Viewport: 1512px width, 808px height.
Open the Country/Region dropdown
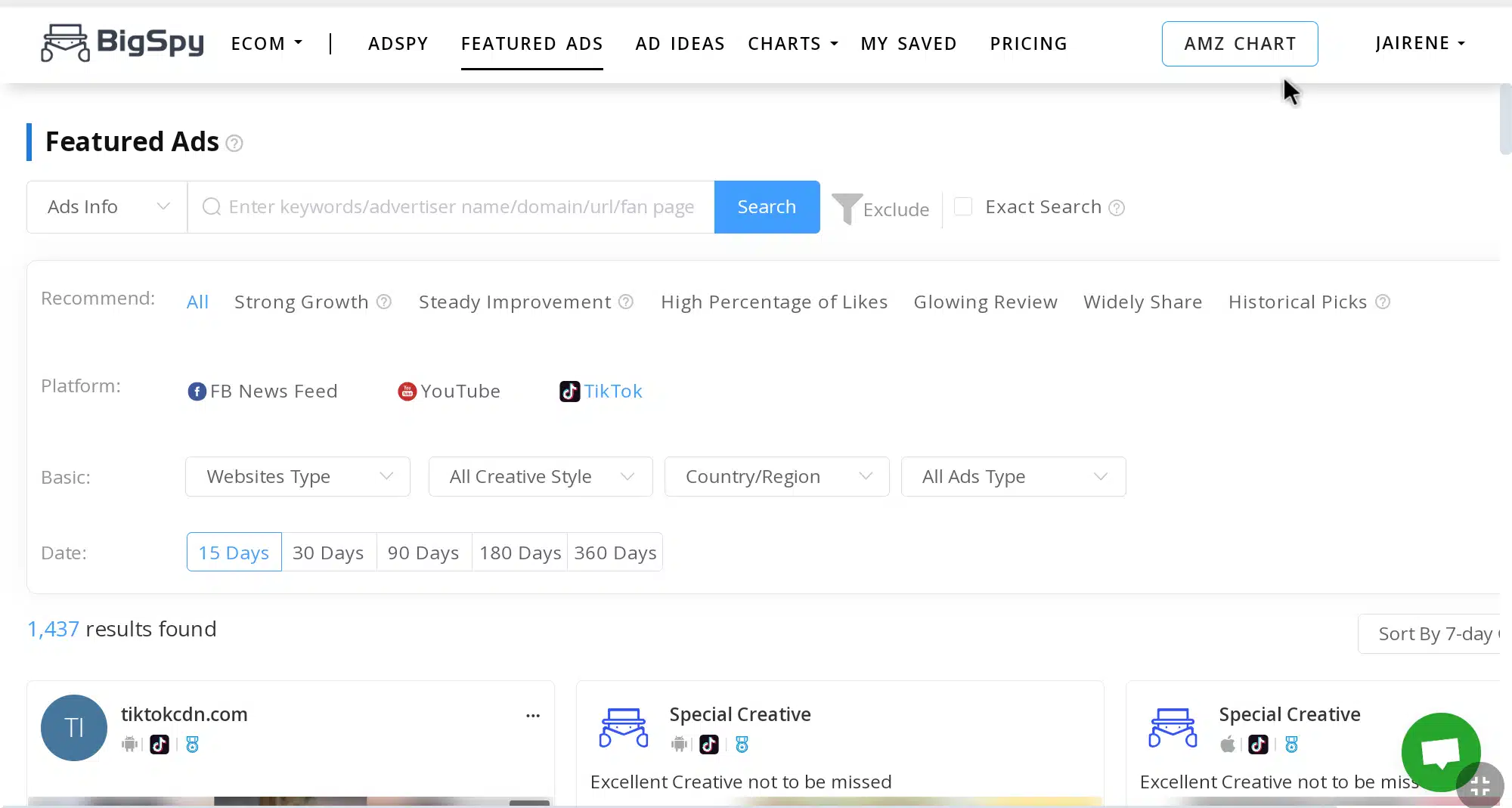(x=776, y=477)
